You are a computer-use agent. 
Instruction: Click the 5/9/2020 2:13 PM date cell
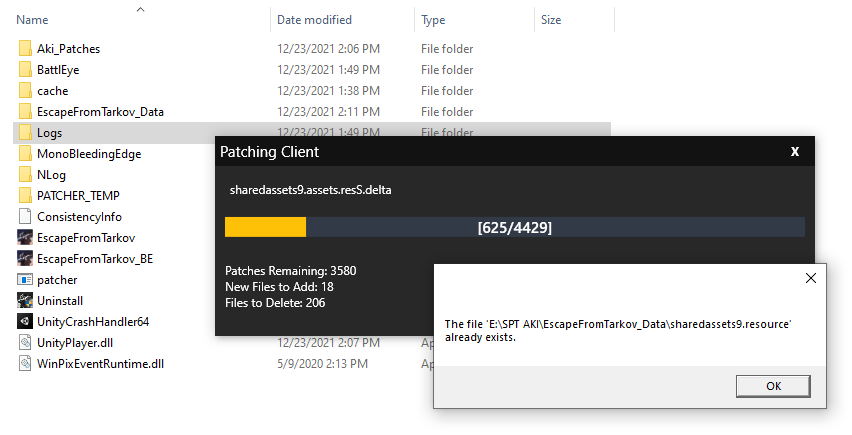point(322,363)
